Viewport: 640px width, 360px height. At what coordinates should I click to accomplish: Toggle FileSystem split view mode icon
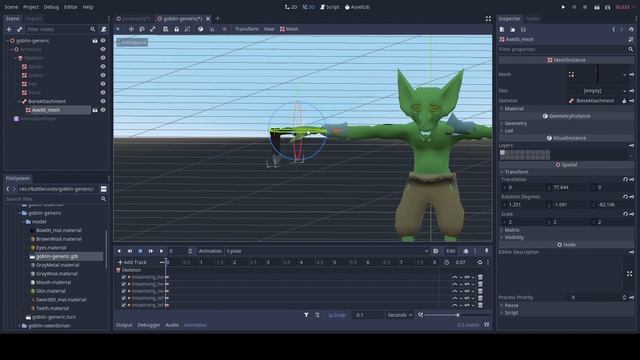(x=104, y=189)
